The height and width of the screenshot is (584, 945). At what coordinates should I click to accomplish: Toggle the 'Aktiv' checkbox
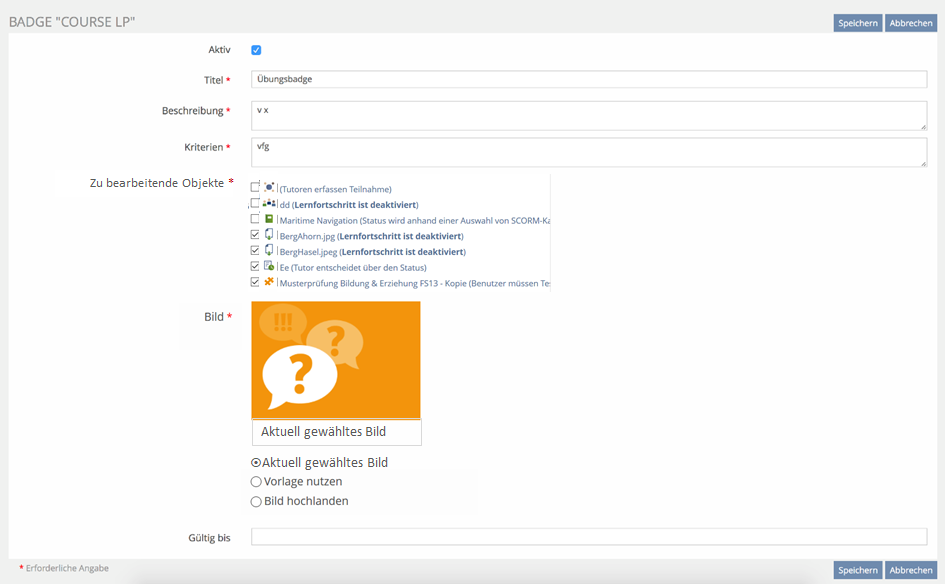(257, 50)
